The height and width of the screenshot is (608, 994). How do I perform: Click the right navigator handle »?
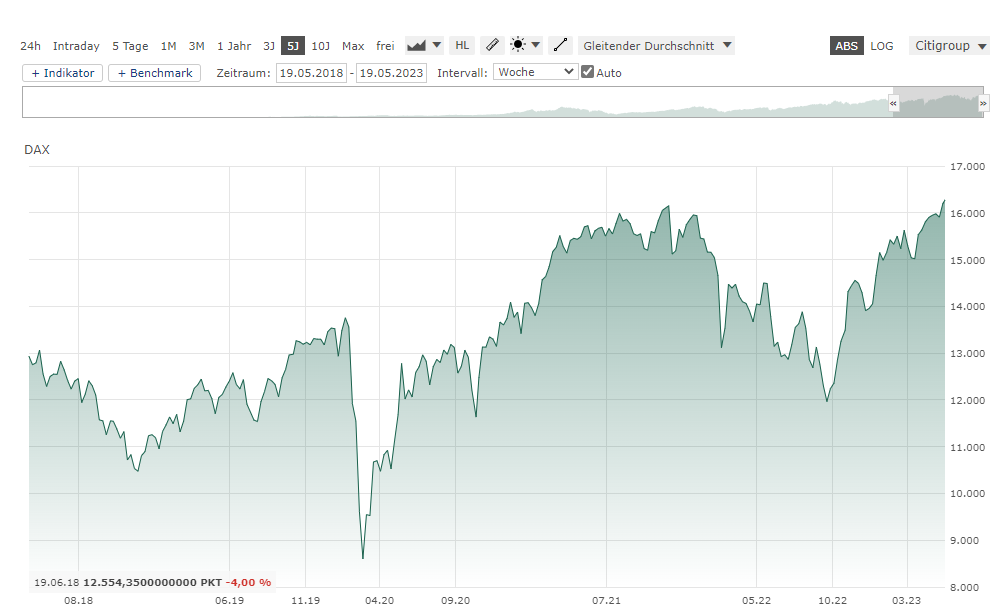click(x=983, y=103)
